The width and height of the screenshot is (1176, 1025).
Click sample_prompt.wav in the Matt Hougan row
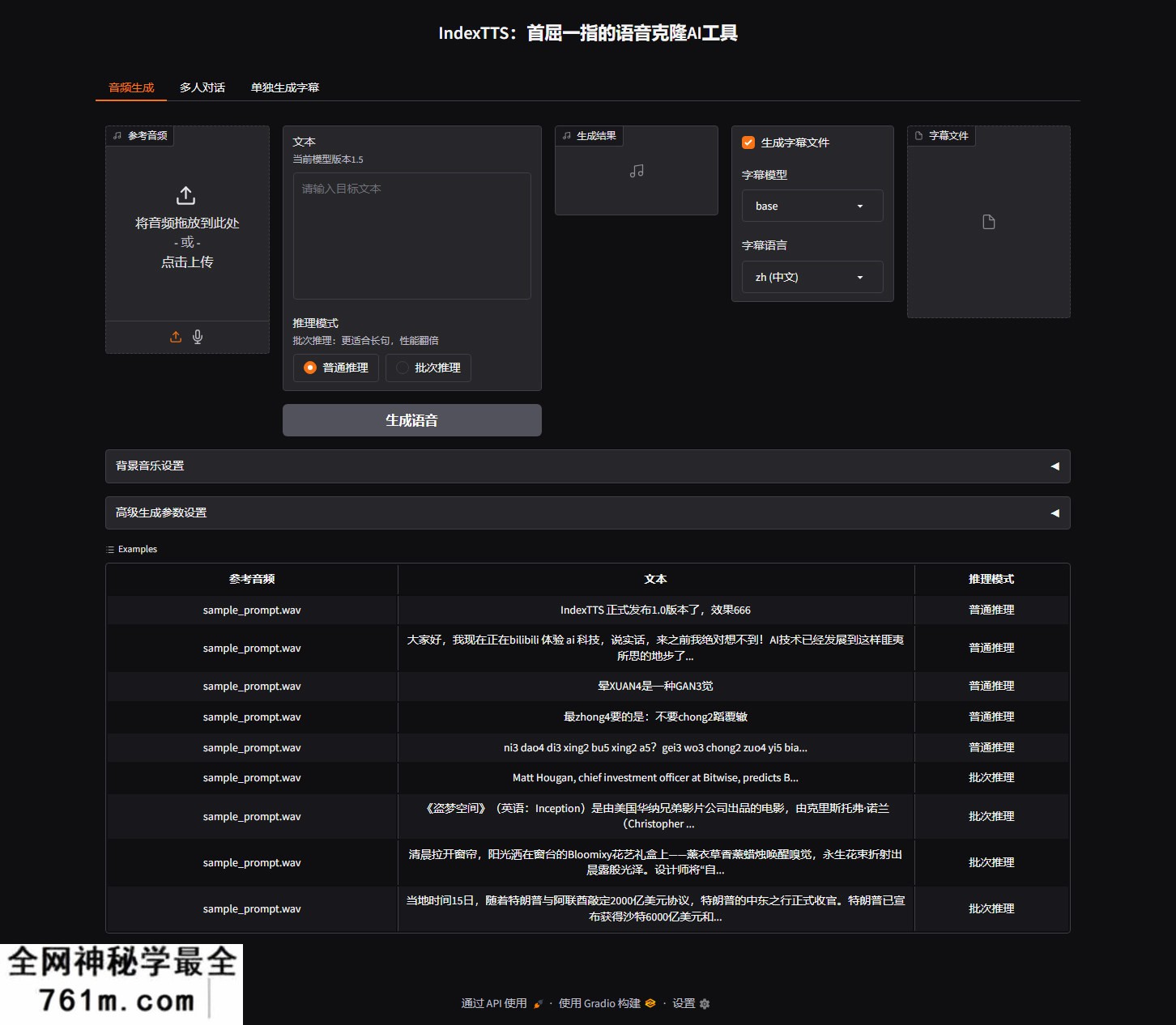tap(252, 777)
